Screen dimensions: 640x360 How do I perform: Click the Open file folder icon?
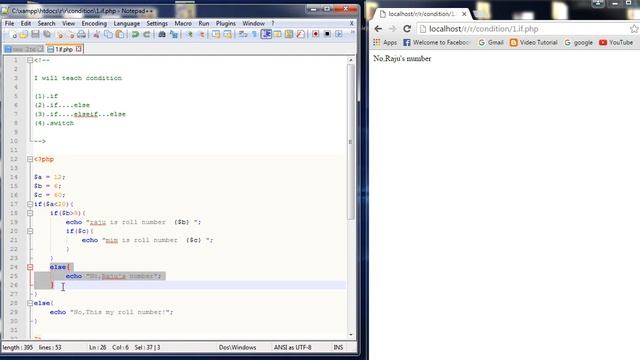24,35
